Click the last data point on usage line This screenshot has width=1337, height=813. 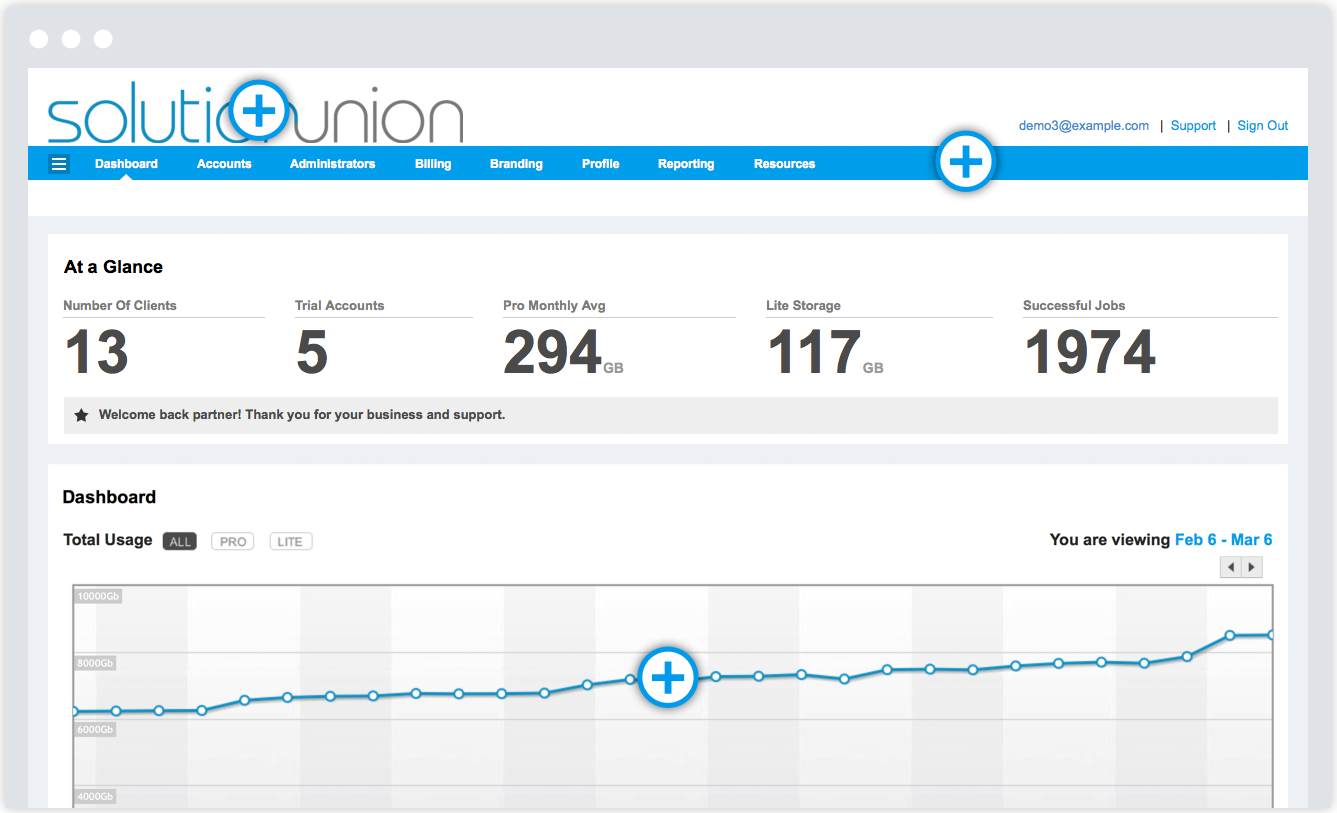pos(1271,635)
